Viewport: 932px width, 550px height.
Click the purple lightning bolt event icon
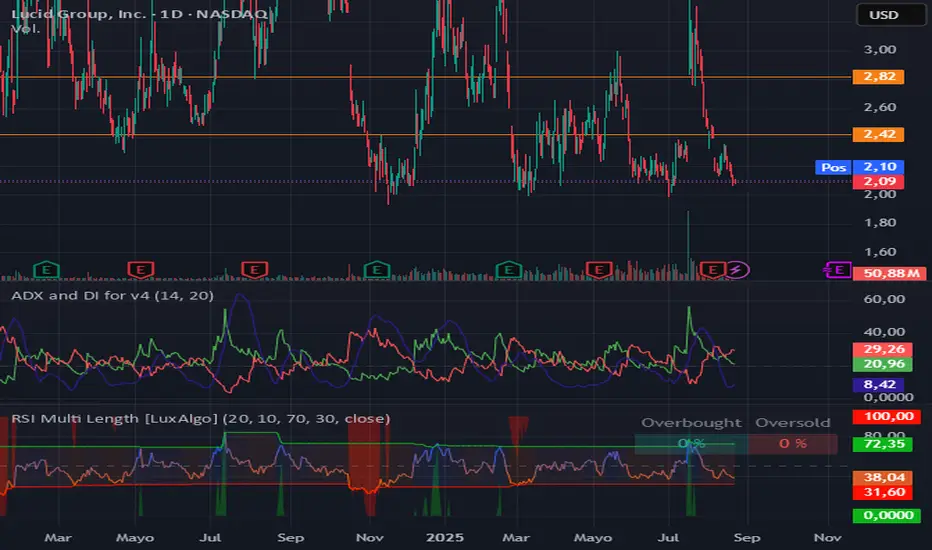coord(737,271)
